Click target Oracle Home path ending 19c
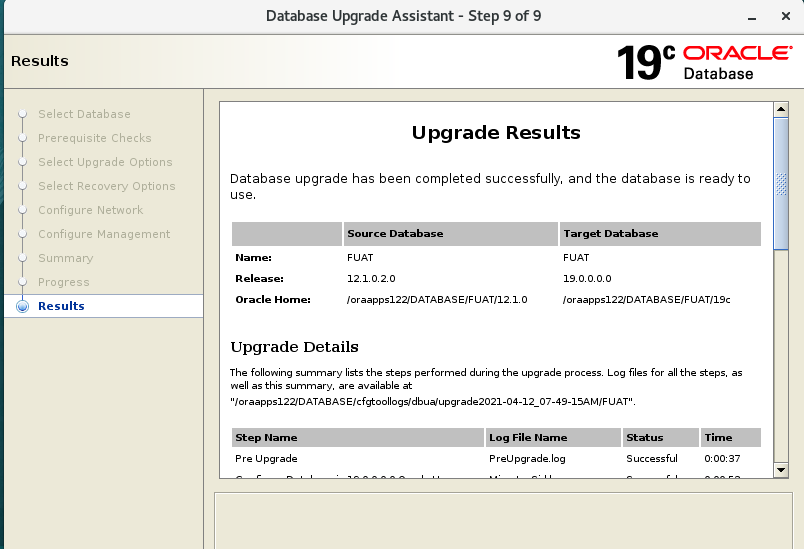 click(x=647, y=300)
